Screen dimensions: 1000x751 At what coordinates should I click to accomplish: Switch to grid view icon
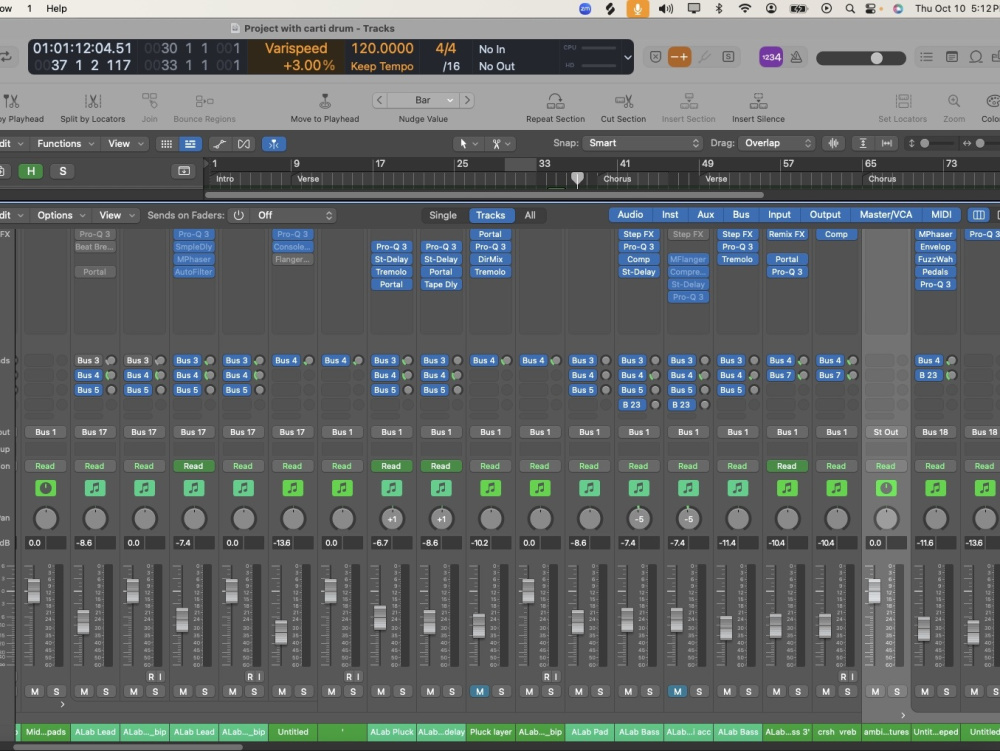[x=166, y=144]
